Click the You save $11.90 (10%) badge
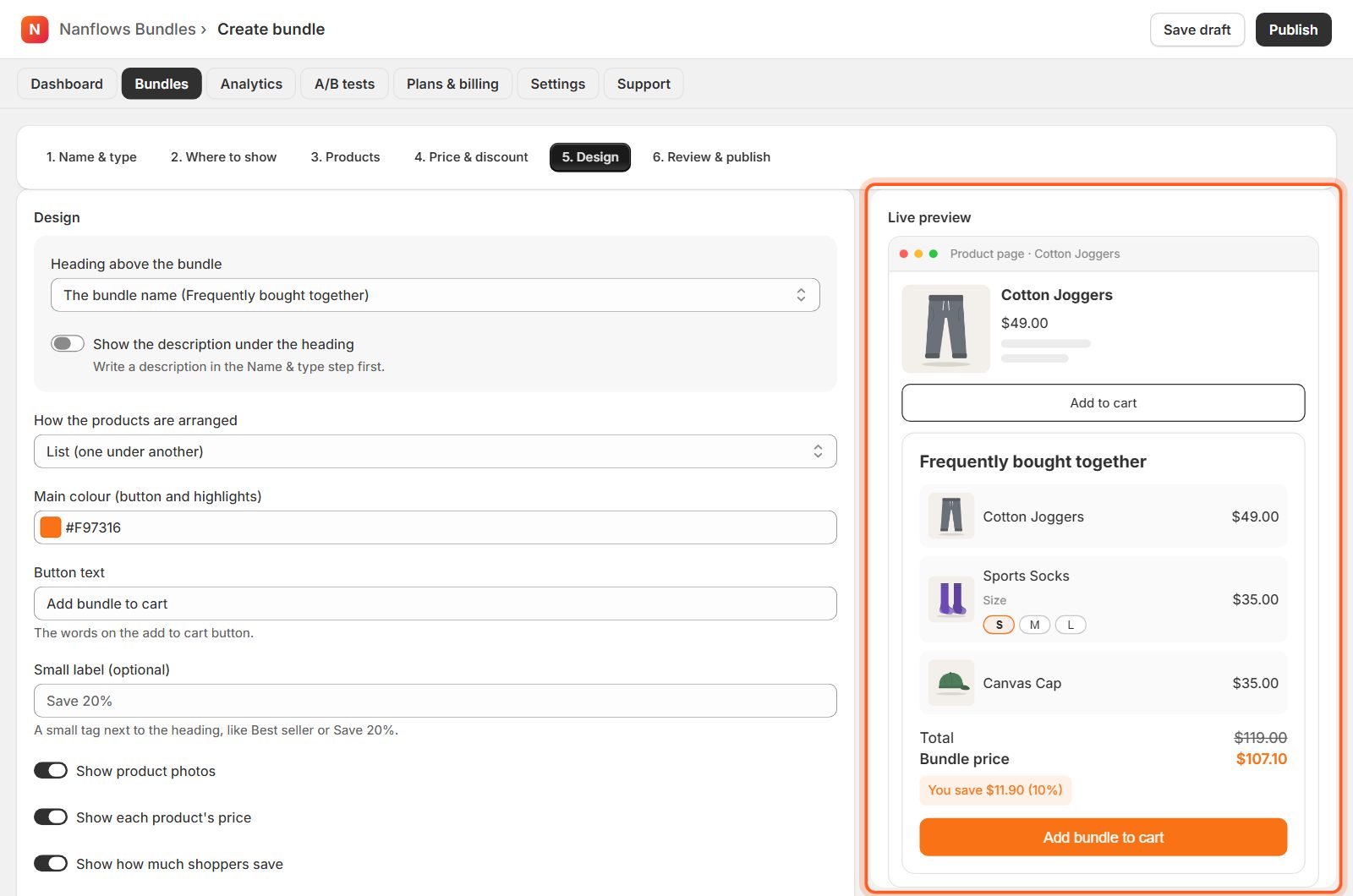 pyautogui.click(x=995, y=790)
